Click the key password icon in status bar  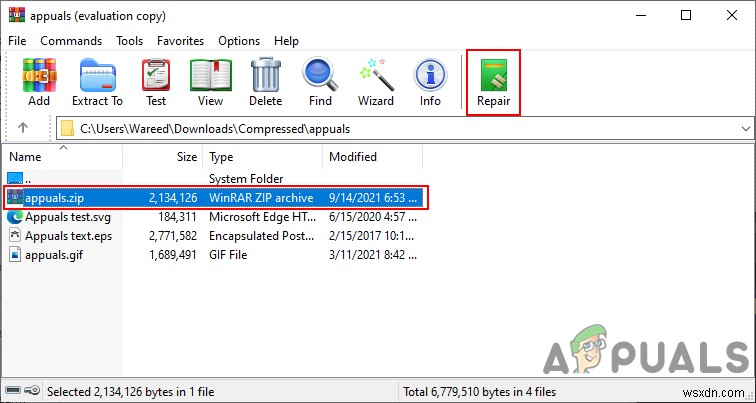pos(31,390)
